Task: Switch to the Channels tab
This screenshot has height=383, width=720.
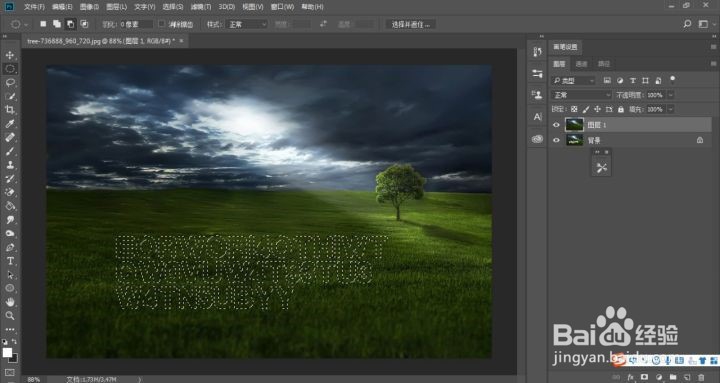Action: (581, 64)
